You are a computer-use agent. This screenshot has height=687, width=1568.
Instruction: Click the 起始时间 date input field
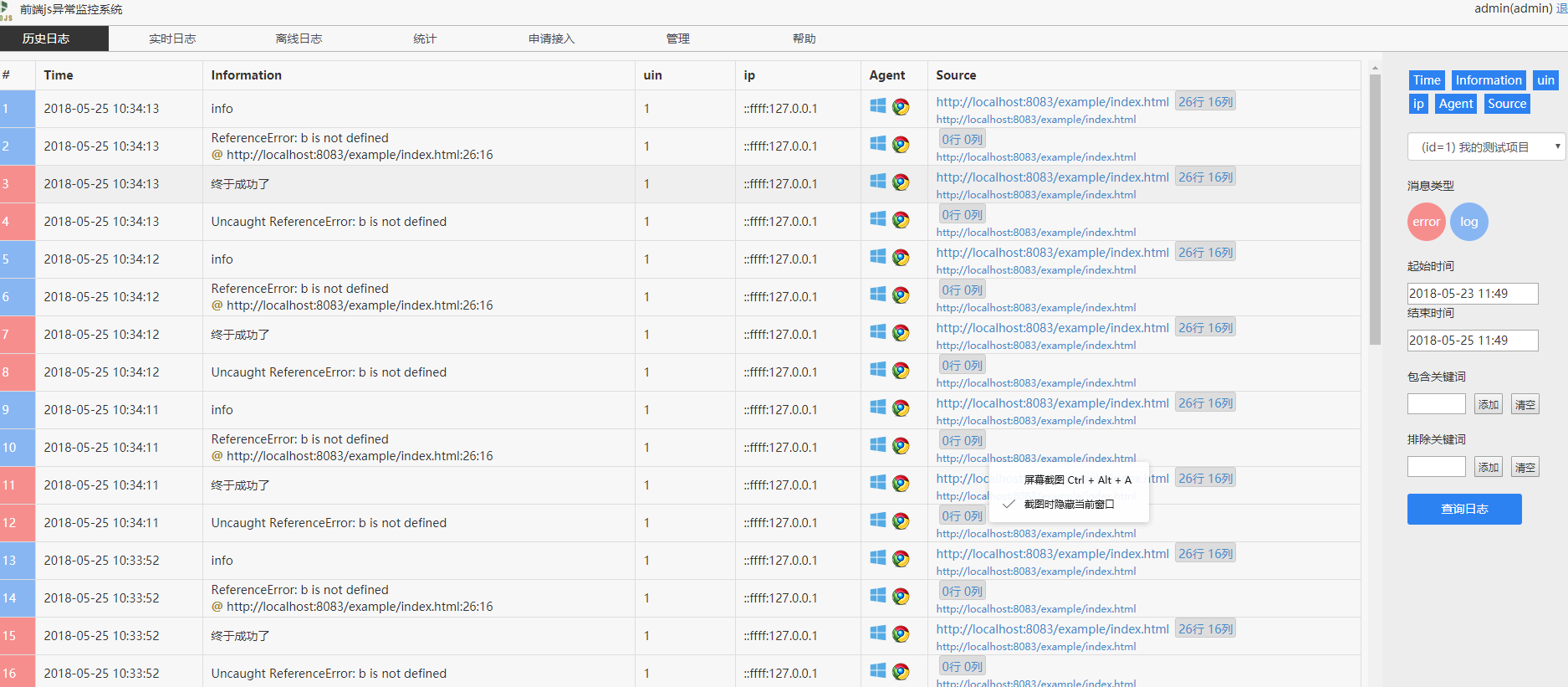point(1473,294)
